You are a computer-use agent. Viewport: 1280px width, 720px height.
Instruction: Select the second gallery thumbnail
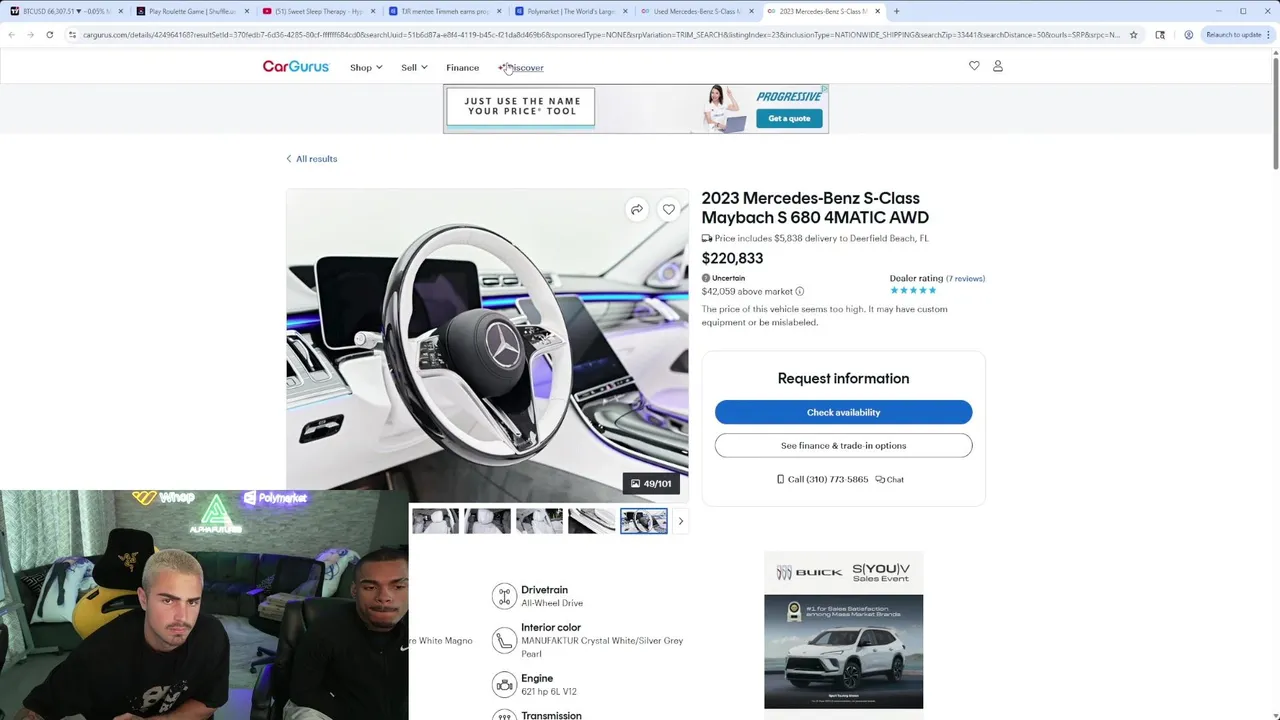(x=487, y=521)
